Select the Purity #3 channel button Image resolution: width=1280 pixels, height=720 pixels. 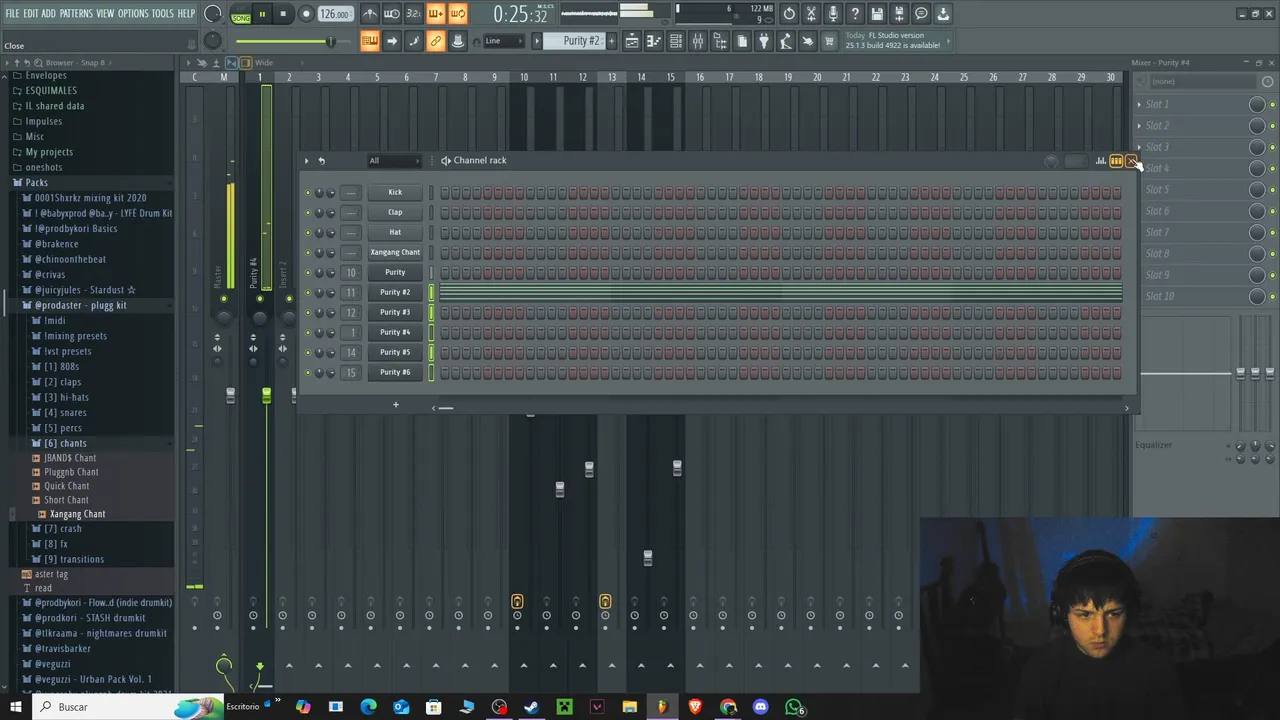[395, 312]
